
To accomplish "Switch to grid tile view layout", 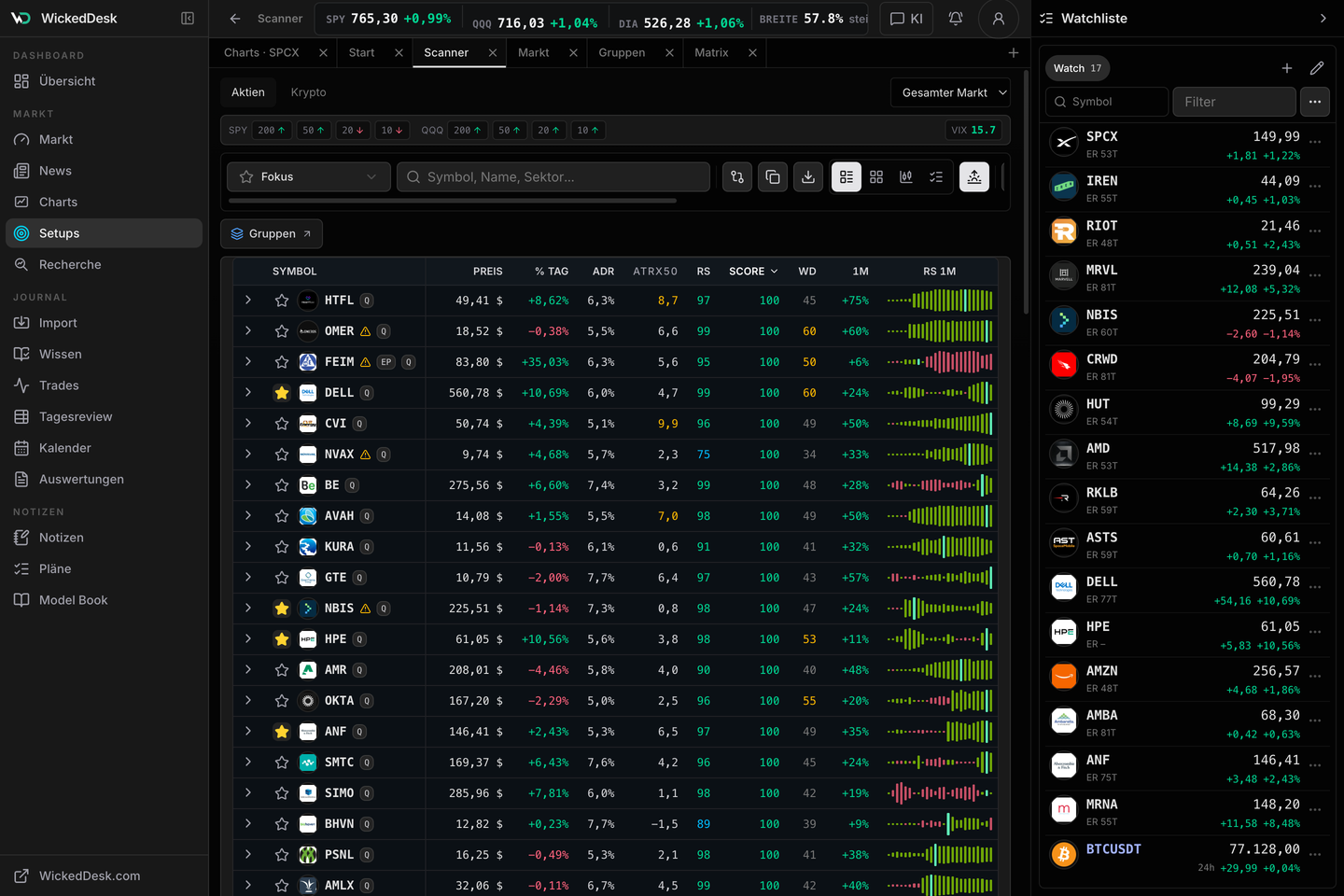I will (876, 176).
